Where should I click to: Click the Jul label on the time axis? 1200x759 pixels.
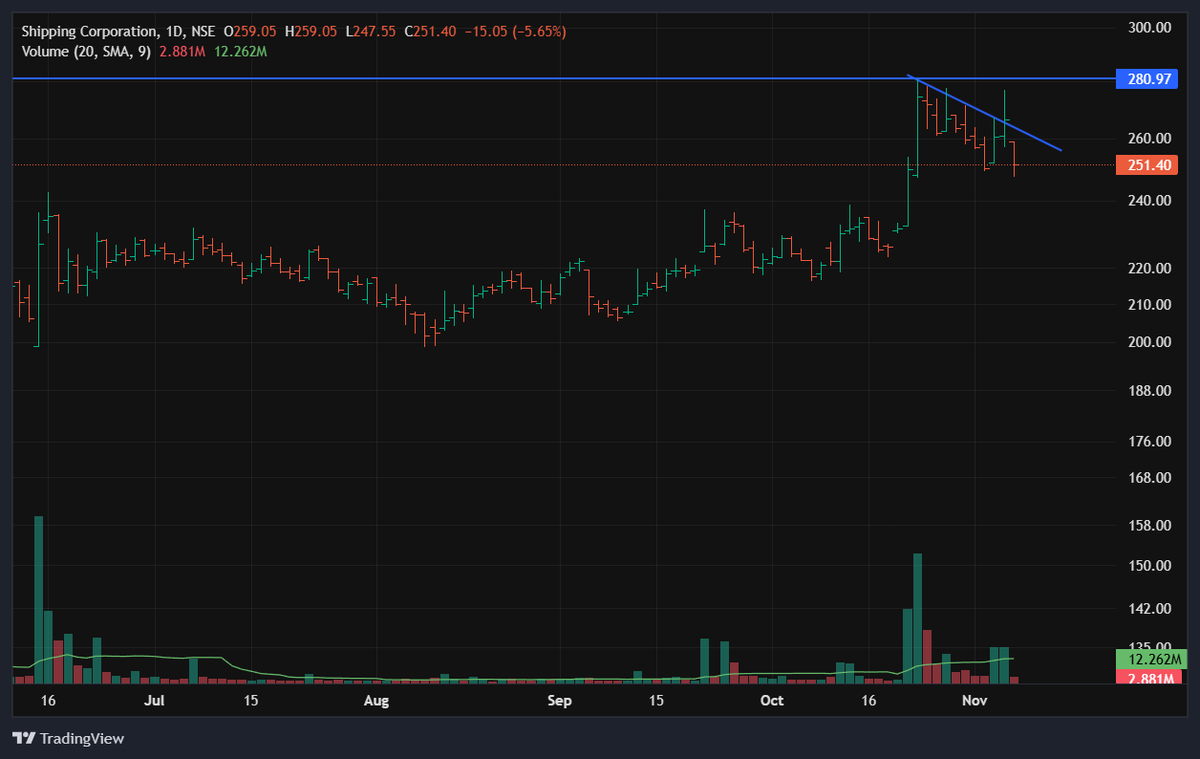[x=154, y=701]
